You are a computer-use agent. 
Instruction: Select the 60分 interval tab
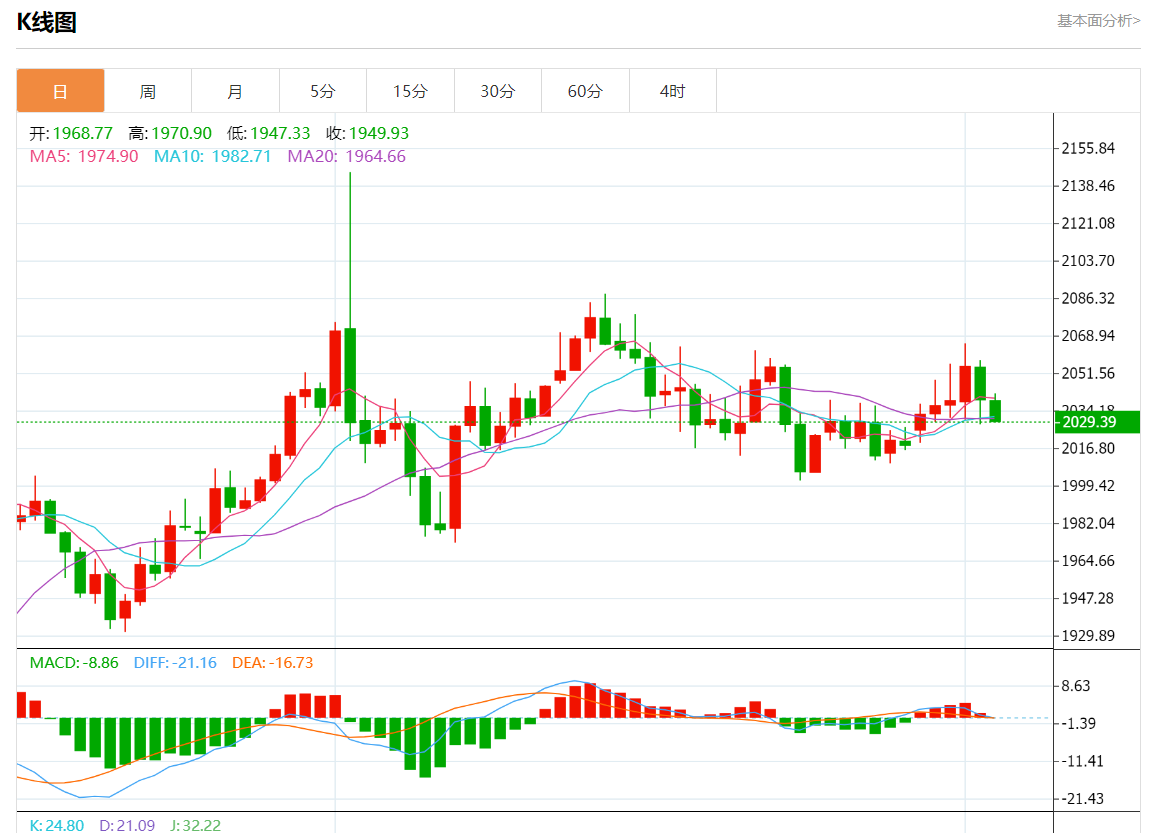pos(585,91)
